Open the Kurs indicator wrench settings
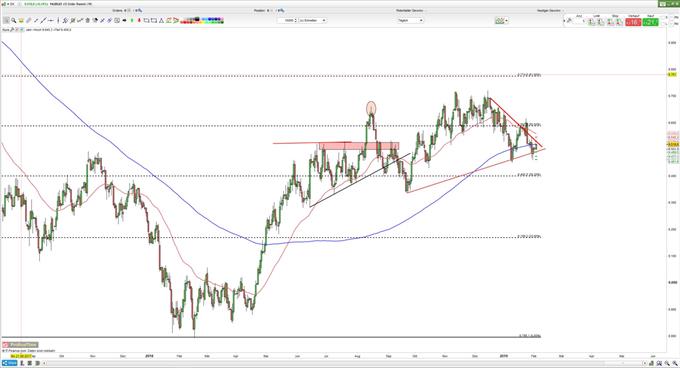 tap(12, 30)
